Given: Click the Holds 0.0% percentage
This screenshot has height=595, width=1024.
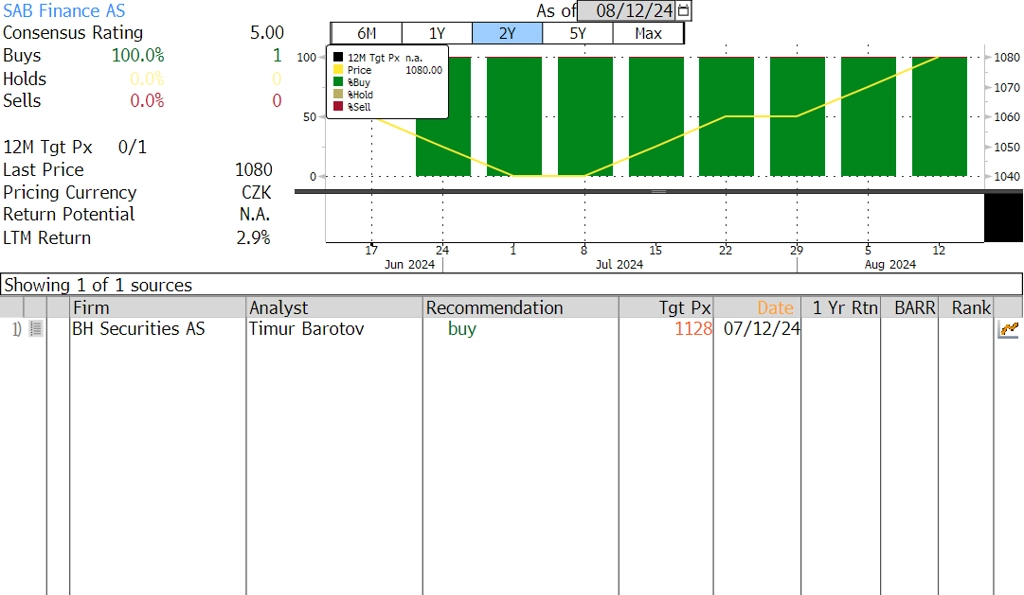Looking at the screenshot, I should click(x=147, y=79).
